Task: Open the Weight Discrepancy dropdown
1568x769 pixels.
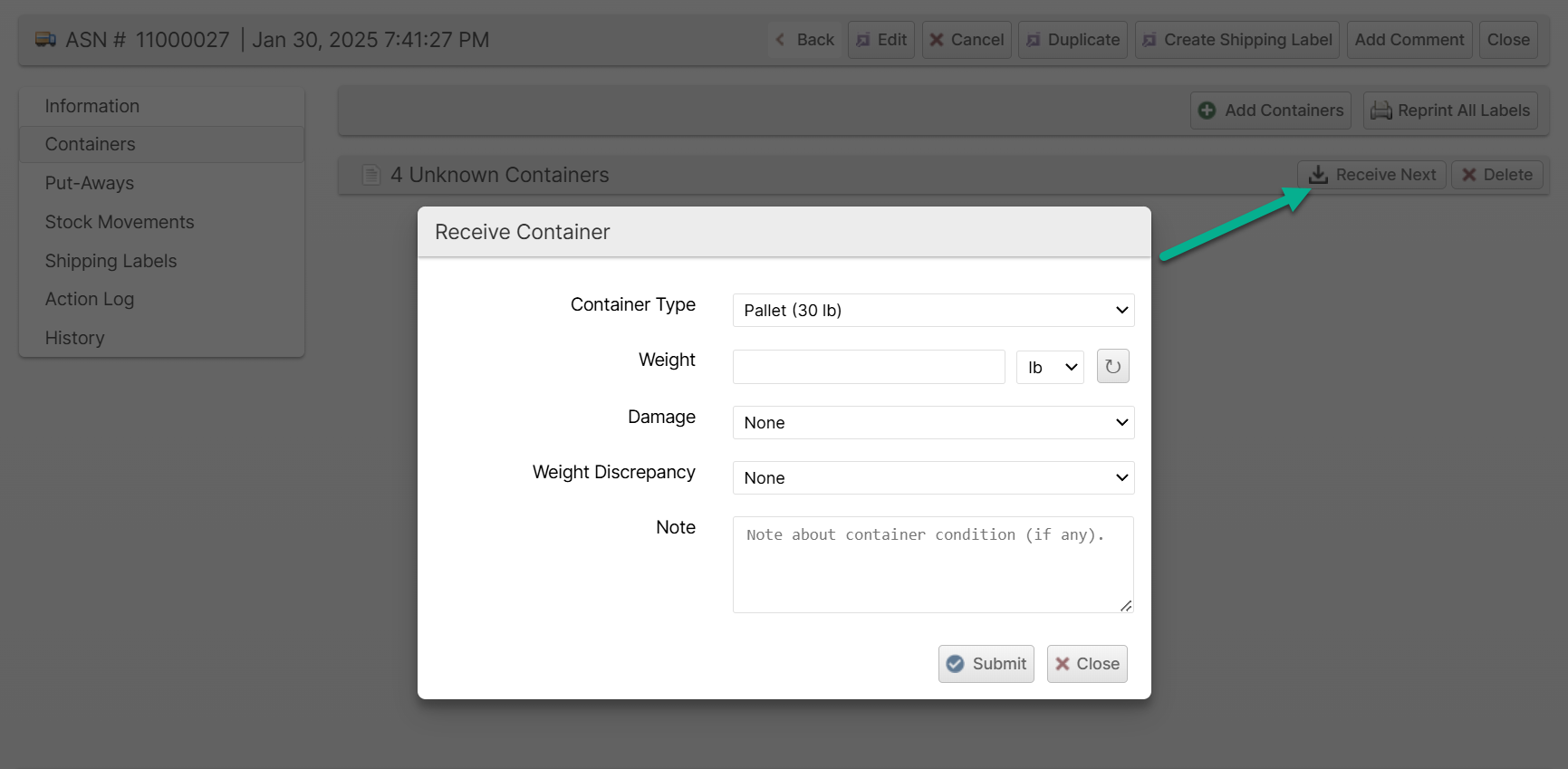Action: pyautogui.click(x=933, y=478)
